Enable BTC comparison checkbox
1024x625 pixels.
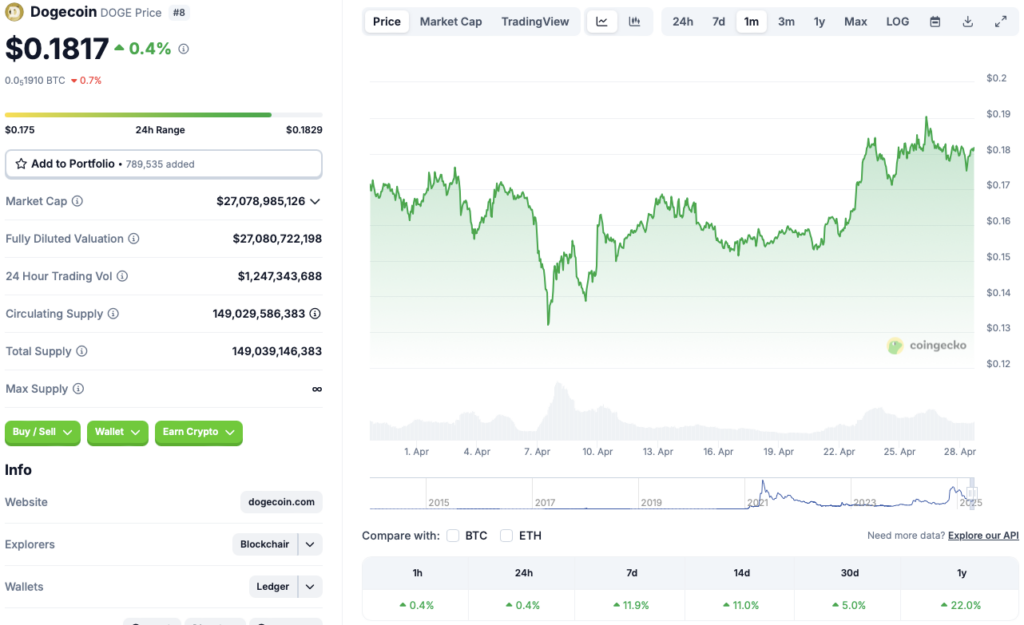453,536
